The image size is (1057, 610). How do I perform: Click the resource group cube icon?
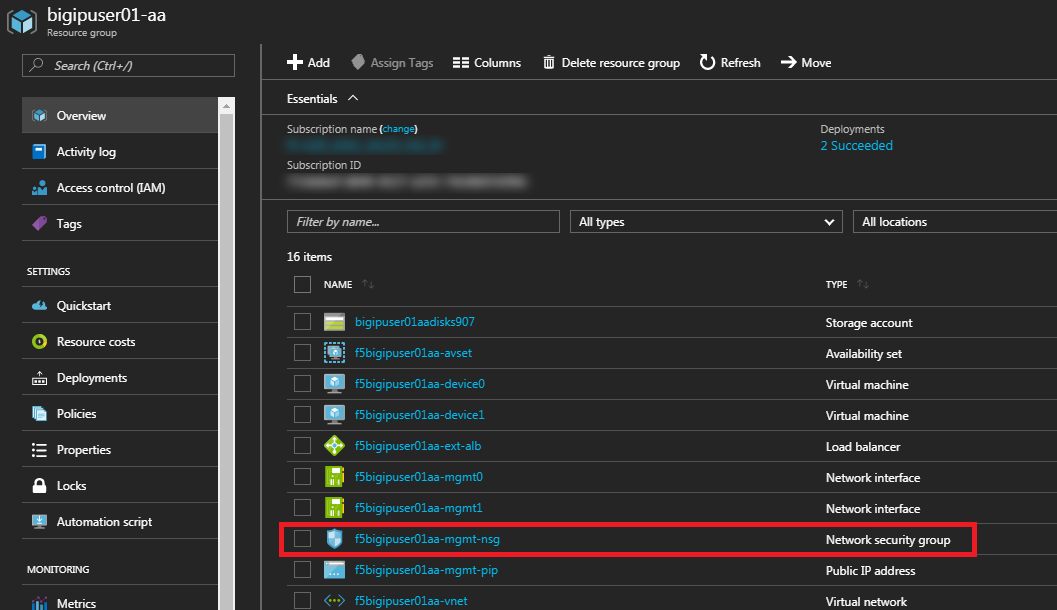coord(22,22)
